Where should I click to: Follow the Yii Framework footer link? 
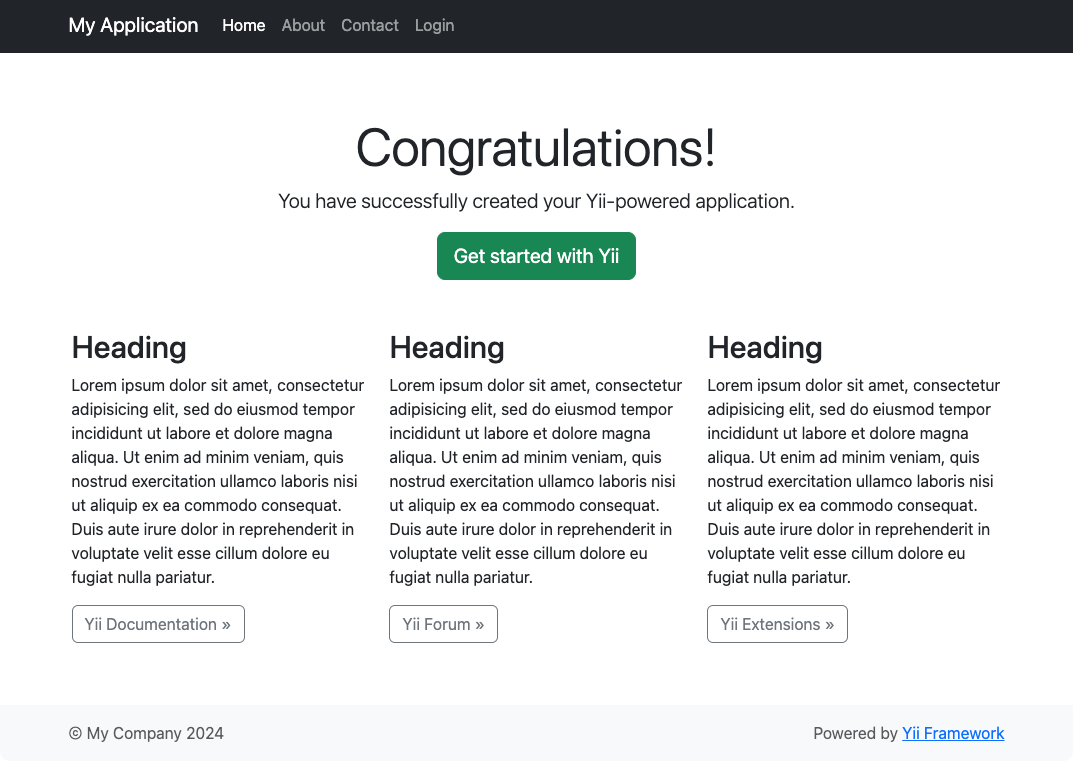coord(953,733)
